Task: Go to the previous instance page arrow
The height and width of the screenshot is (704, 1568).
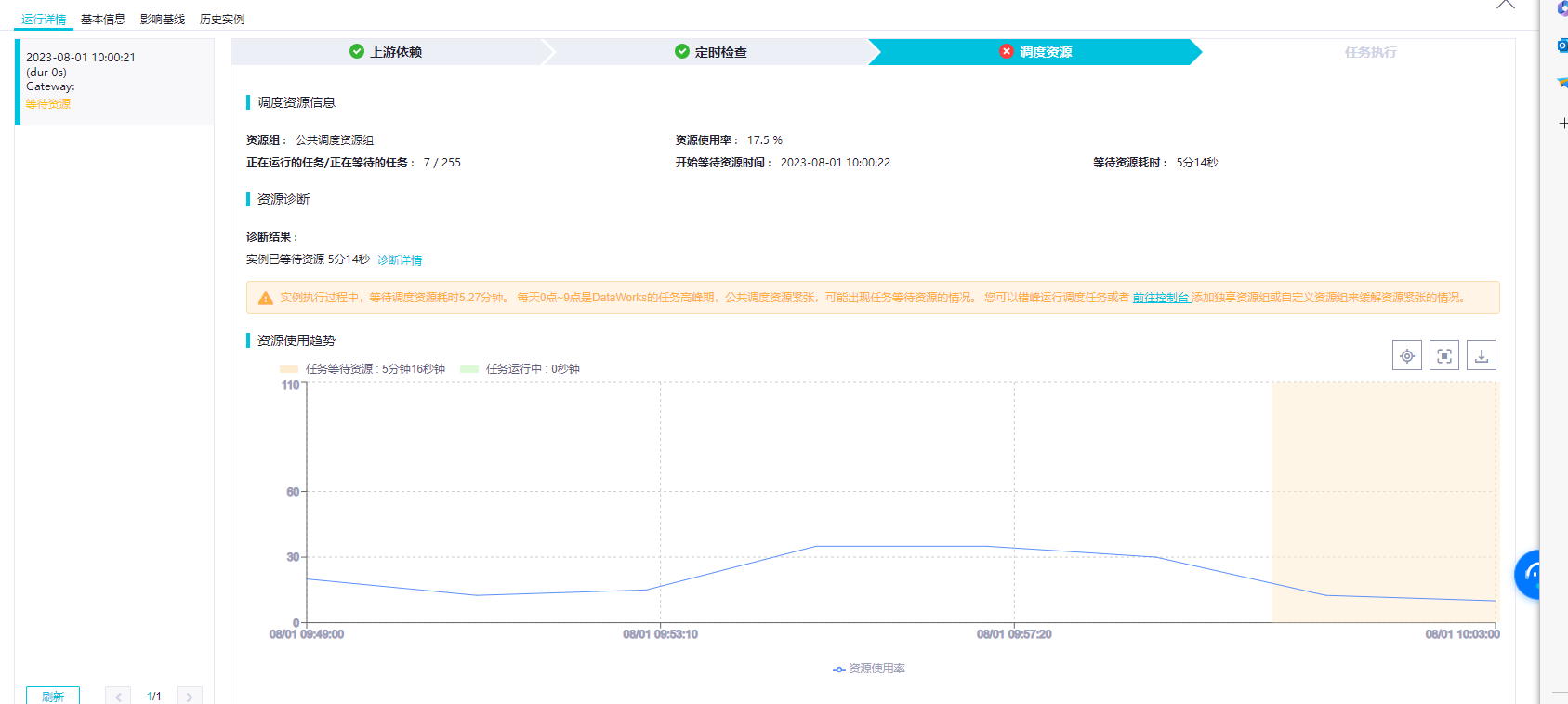Action: tap(118, 697)
